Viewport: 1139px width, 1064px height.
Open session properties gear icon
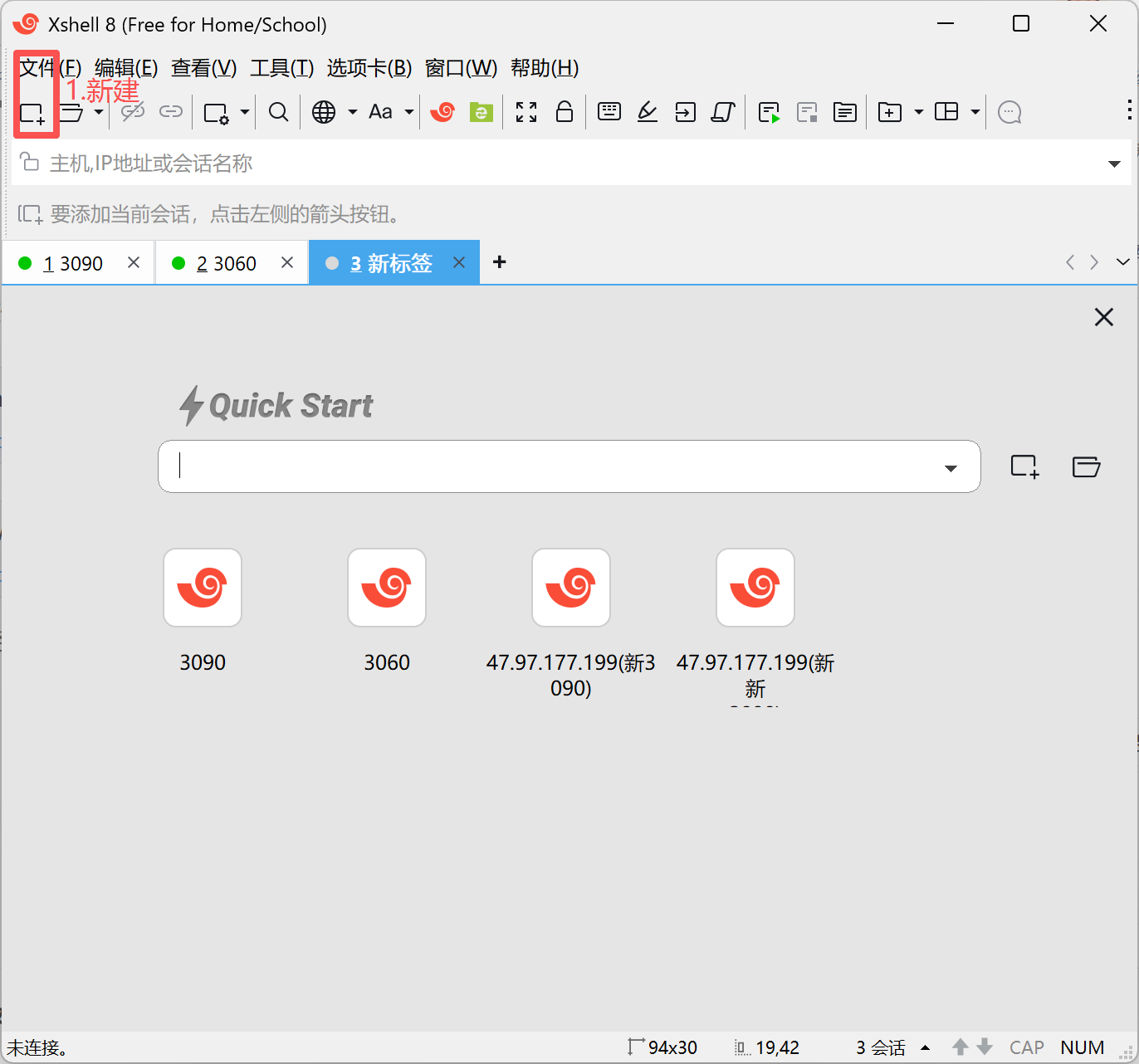pyautogui.click(x=217, y=113)
